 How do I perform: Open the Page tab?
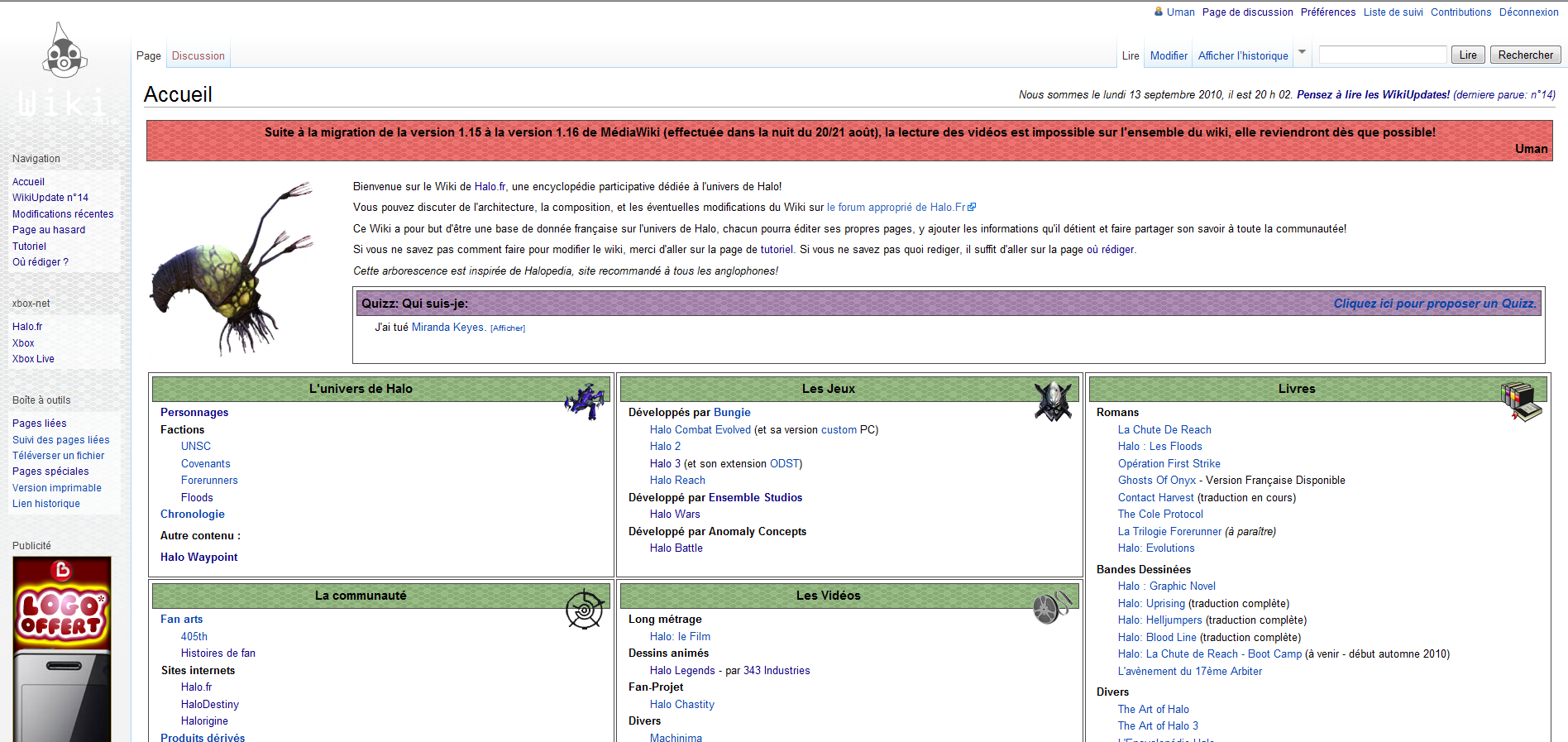coord(149,55)
